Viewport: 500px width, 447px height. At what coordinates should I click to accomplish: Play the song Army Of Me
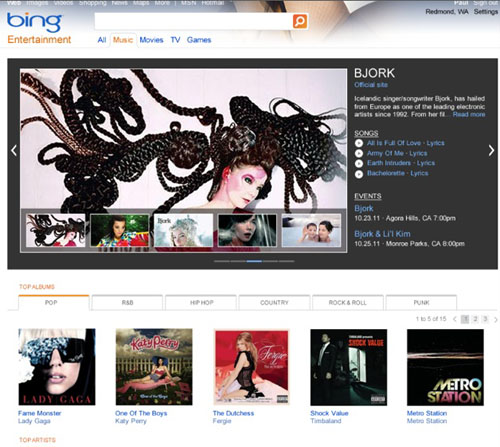click(359, 153)
